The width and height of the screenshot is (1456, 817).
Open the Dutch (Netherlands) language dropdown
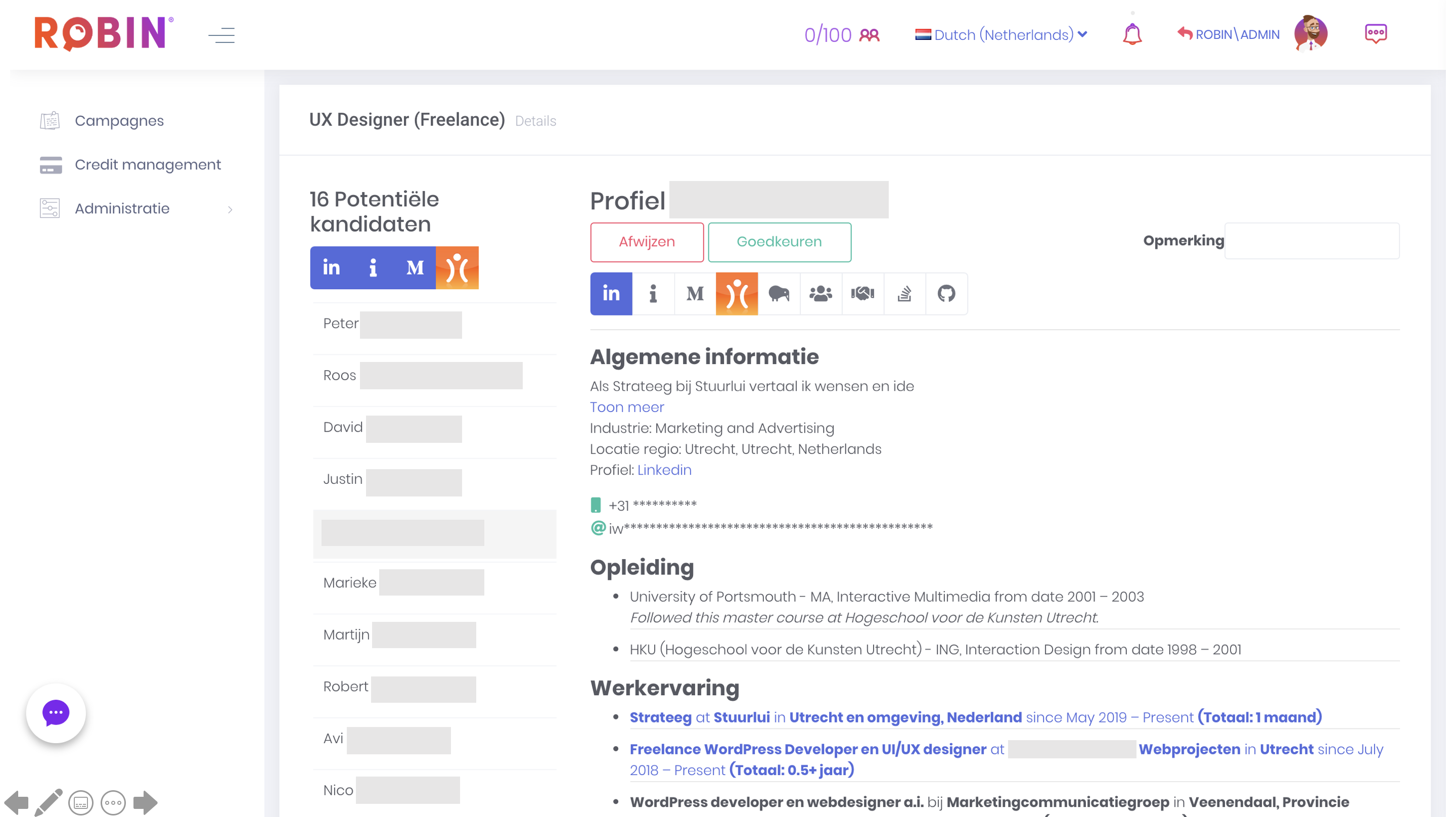point(1000,34)
